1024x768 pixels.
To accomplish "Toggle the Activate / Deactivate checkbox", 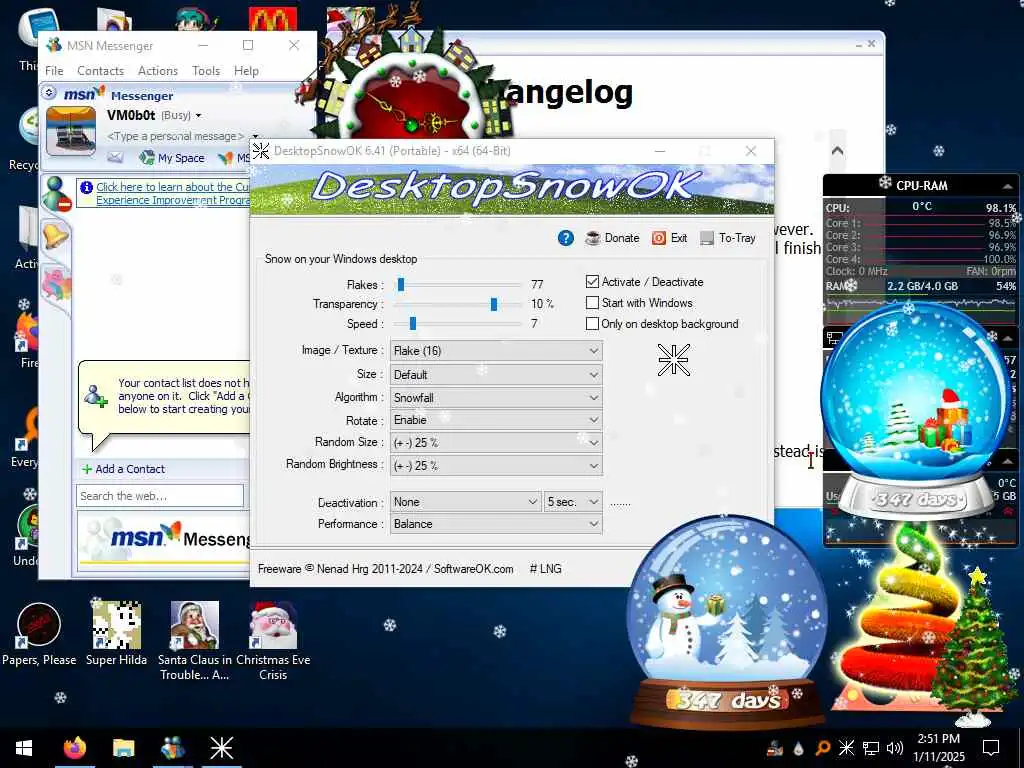I will coord(592,281).
